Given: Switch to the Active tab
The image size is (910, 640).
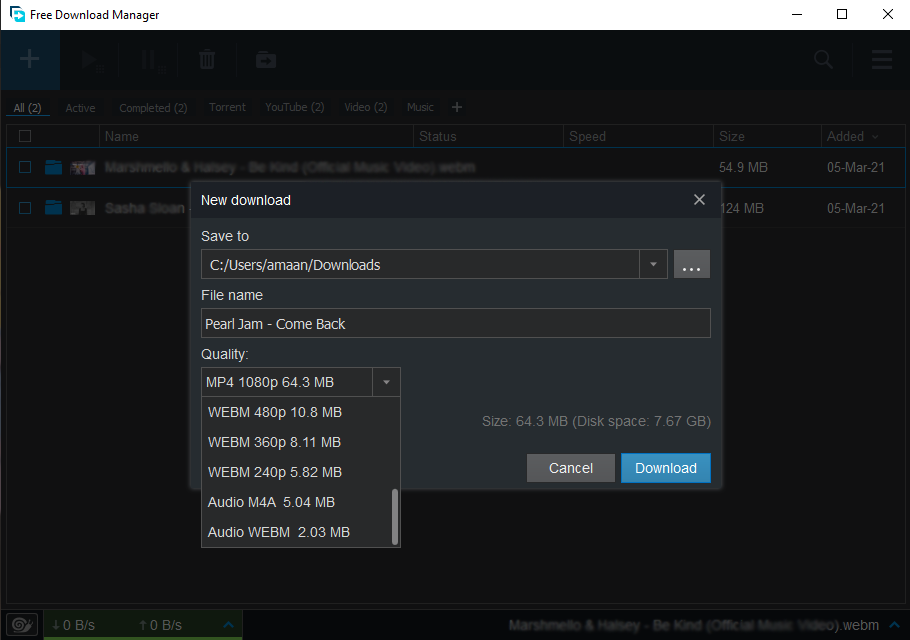Looking at the screenshot, I should click(x=80, y=107).
